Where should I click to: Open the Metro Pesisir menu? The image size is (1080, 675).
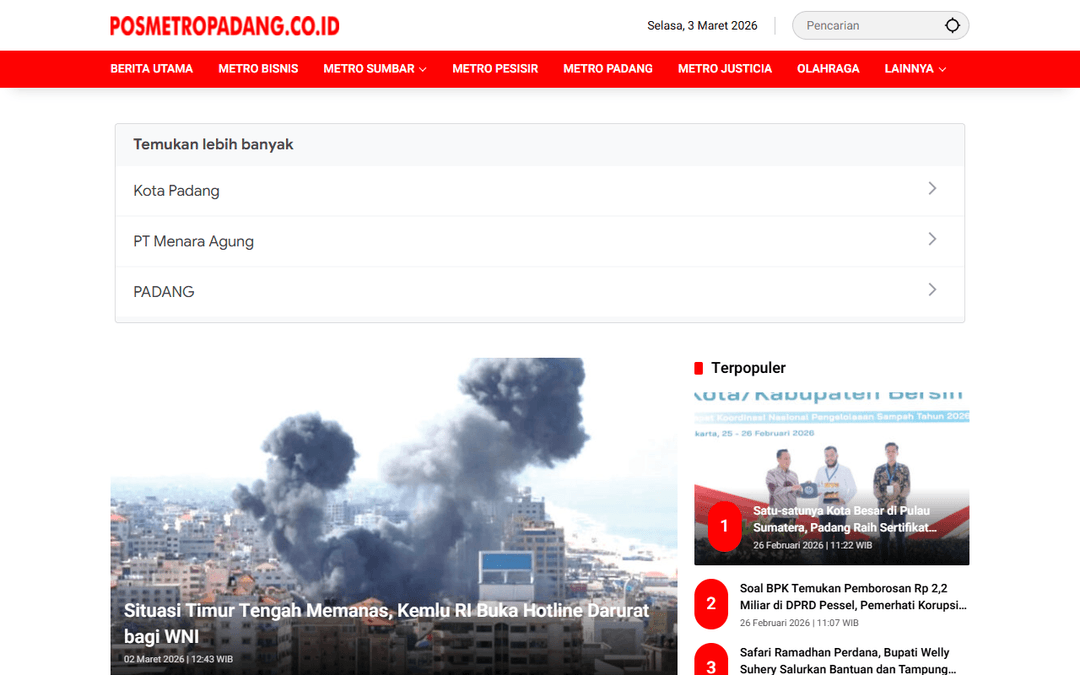(x=495, y=69)
